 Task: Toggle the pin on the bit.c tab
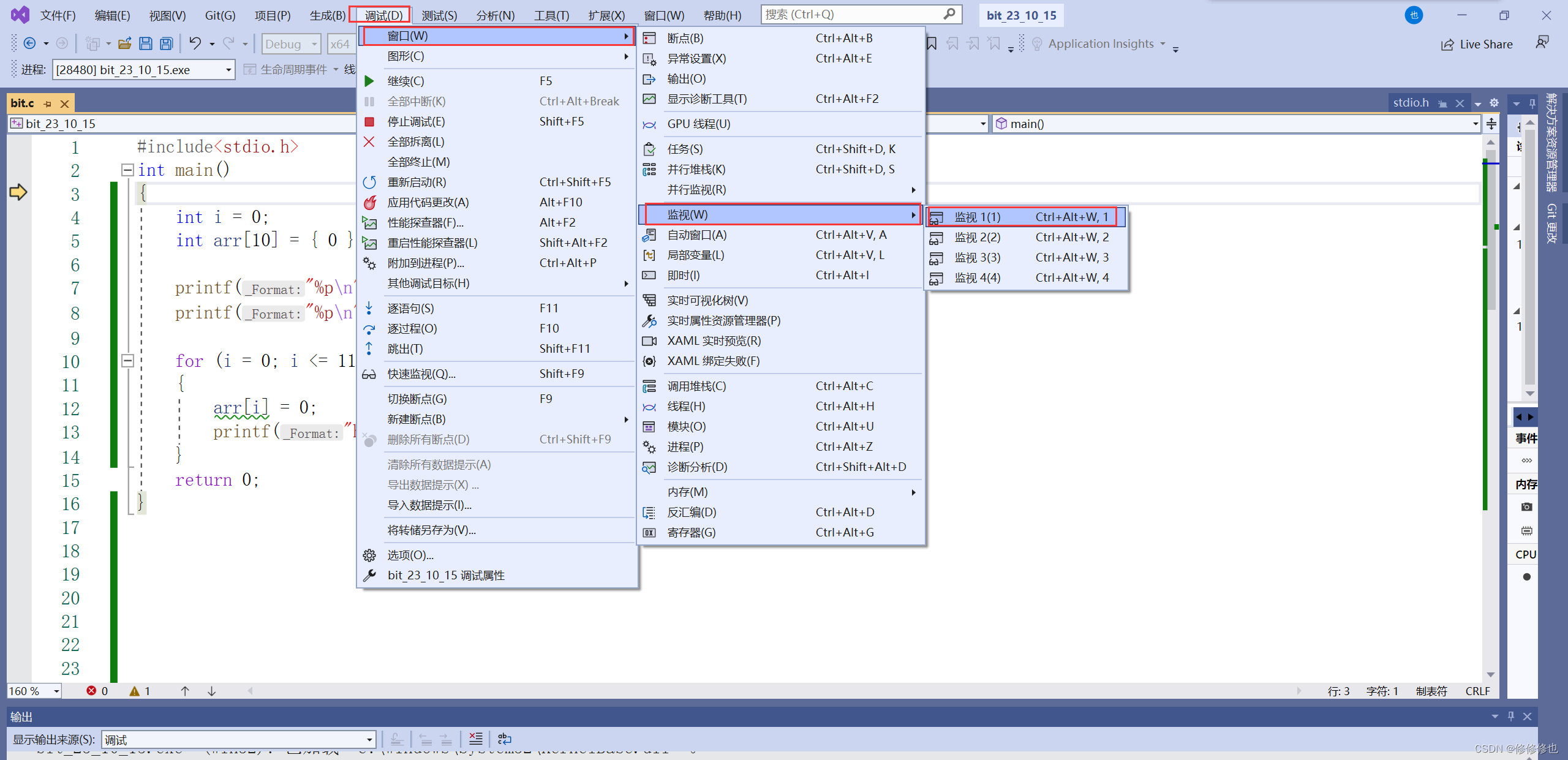[48, 103]
